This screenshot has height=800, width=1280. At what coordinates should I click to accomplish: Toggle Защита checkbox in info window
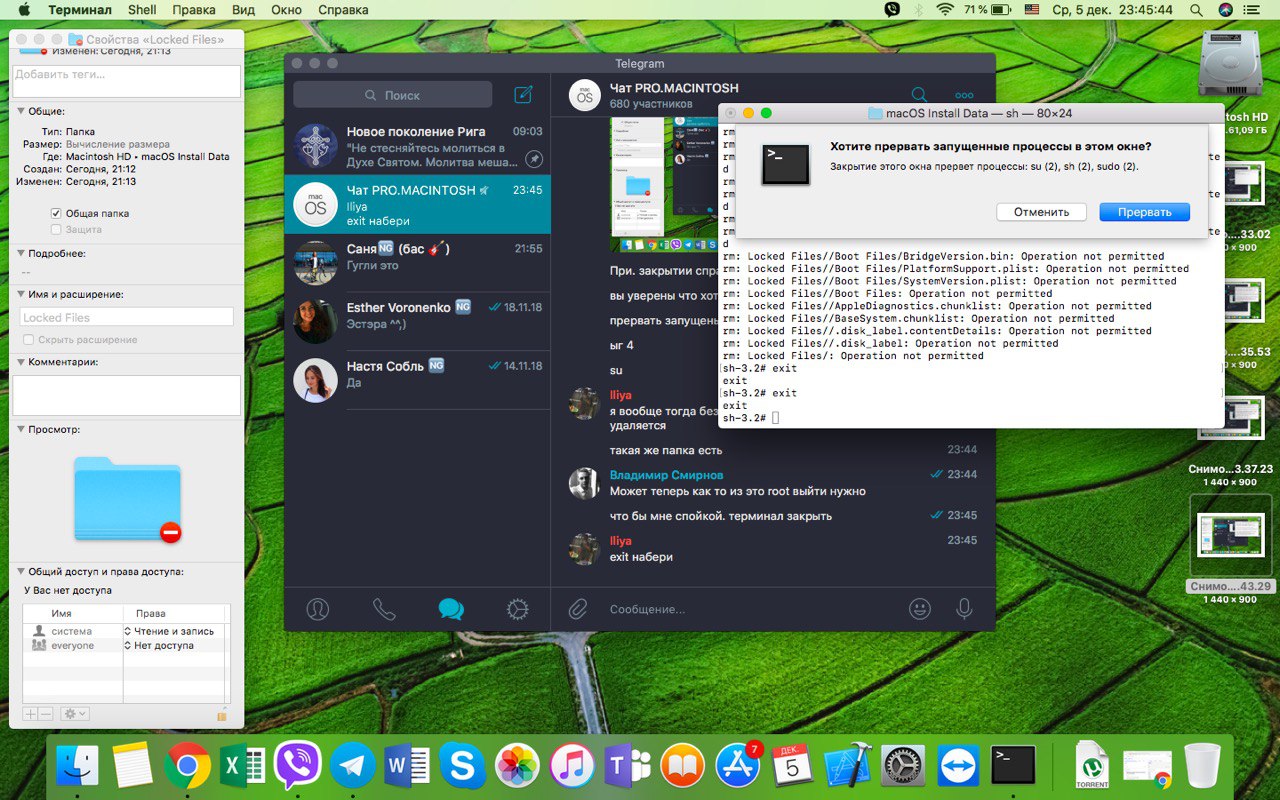tap(57, 229)
